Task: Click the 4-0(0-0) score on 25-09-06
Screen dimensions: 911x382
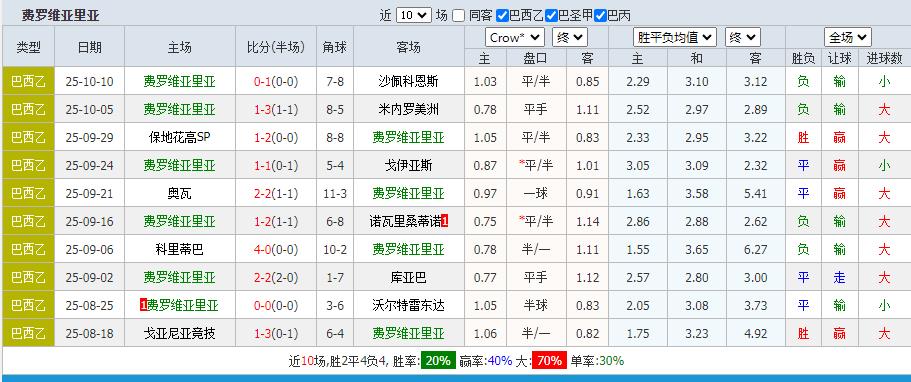Action: pyautogui.click(x=276, y=249)
